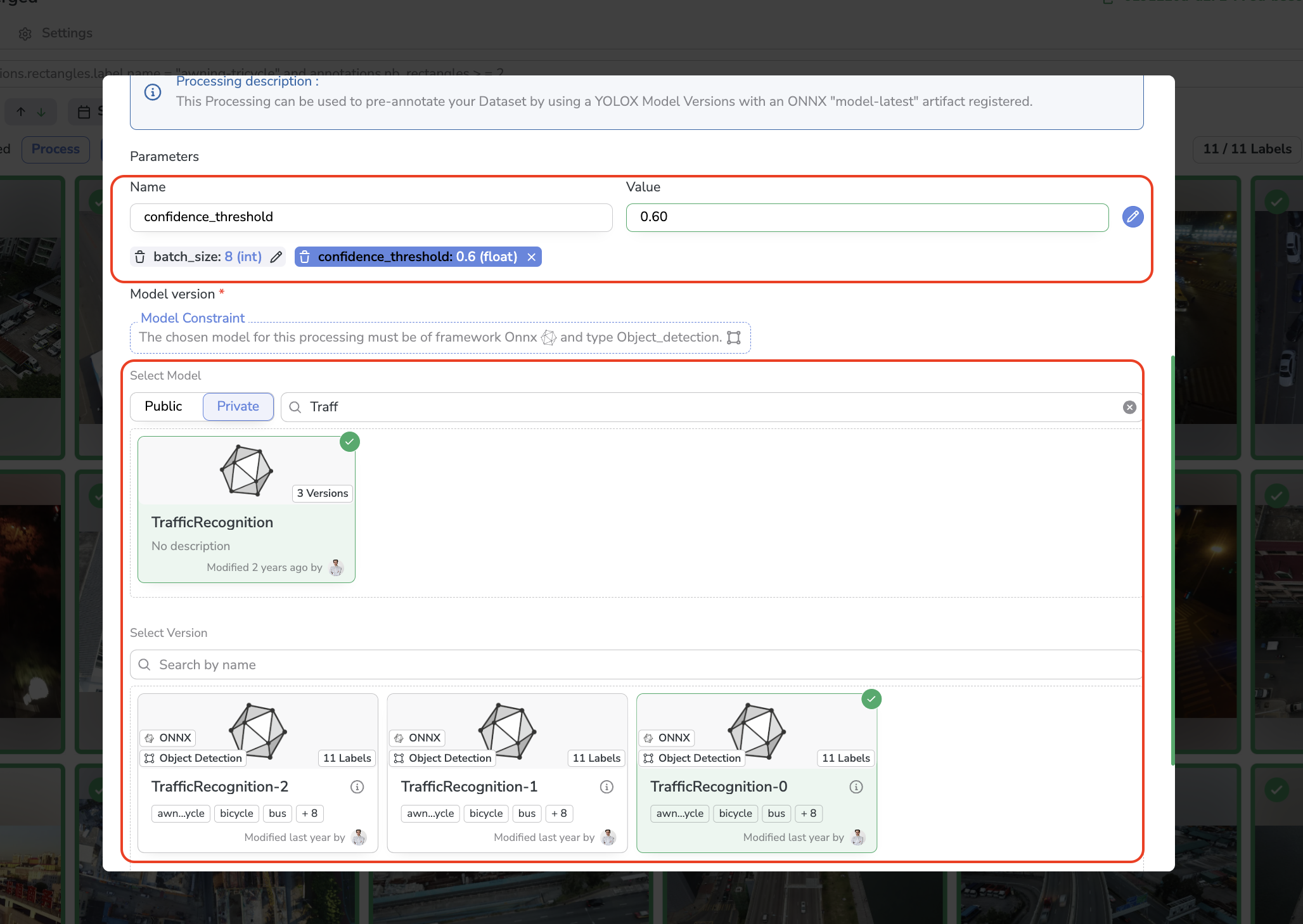Click the author avatar on the TrafficRecognition model card
Viewport: 1303px width, 924px height.
[x=337, y=567]
